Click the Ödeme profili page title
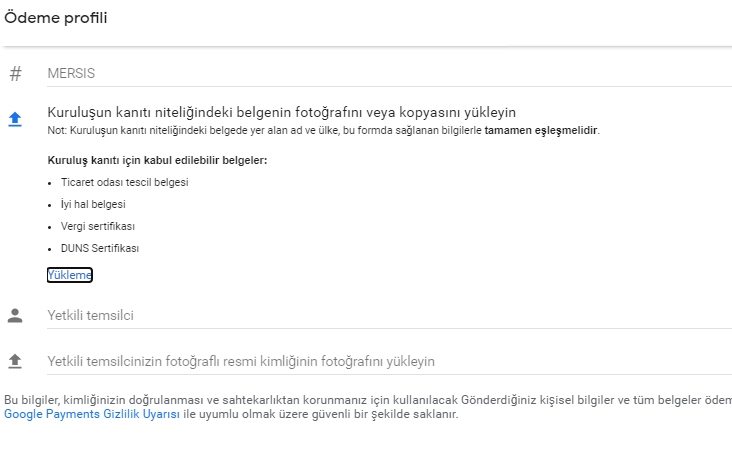 (x=56, y=18)
